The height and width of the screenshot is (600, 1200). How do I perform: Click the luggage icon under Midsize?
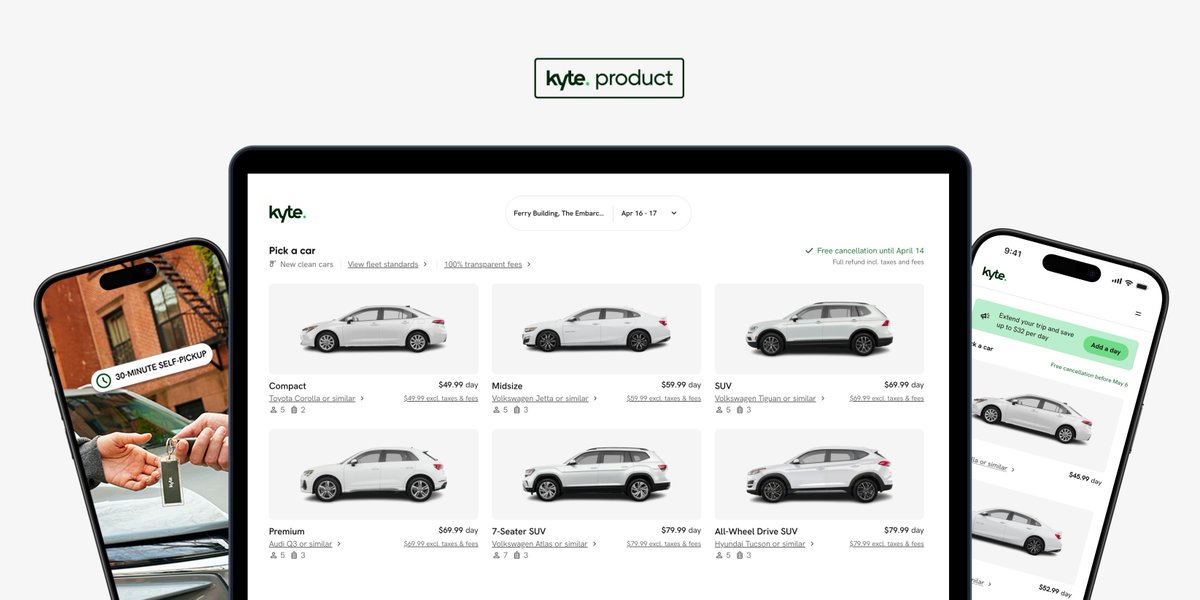(517, 410)
